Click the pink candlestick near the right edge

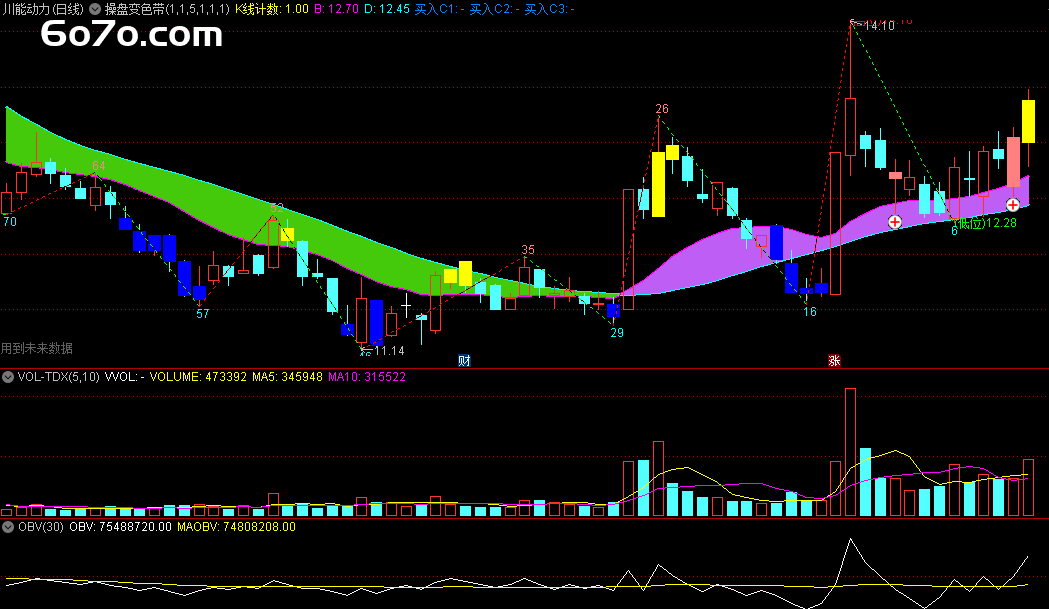coord(1013,162)
